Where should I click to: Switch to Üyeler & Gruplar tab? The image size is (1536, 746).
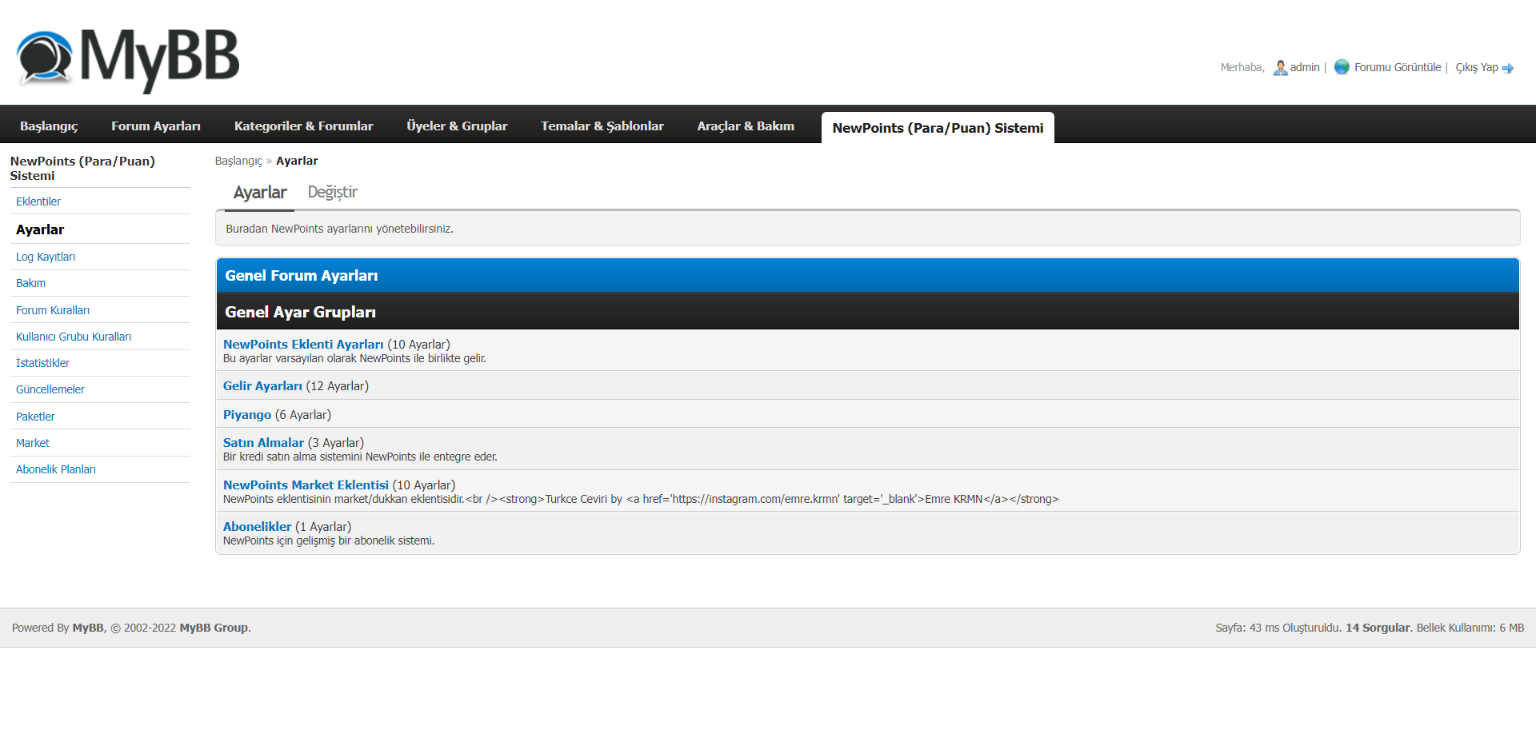coord(457,126)
